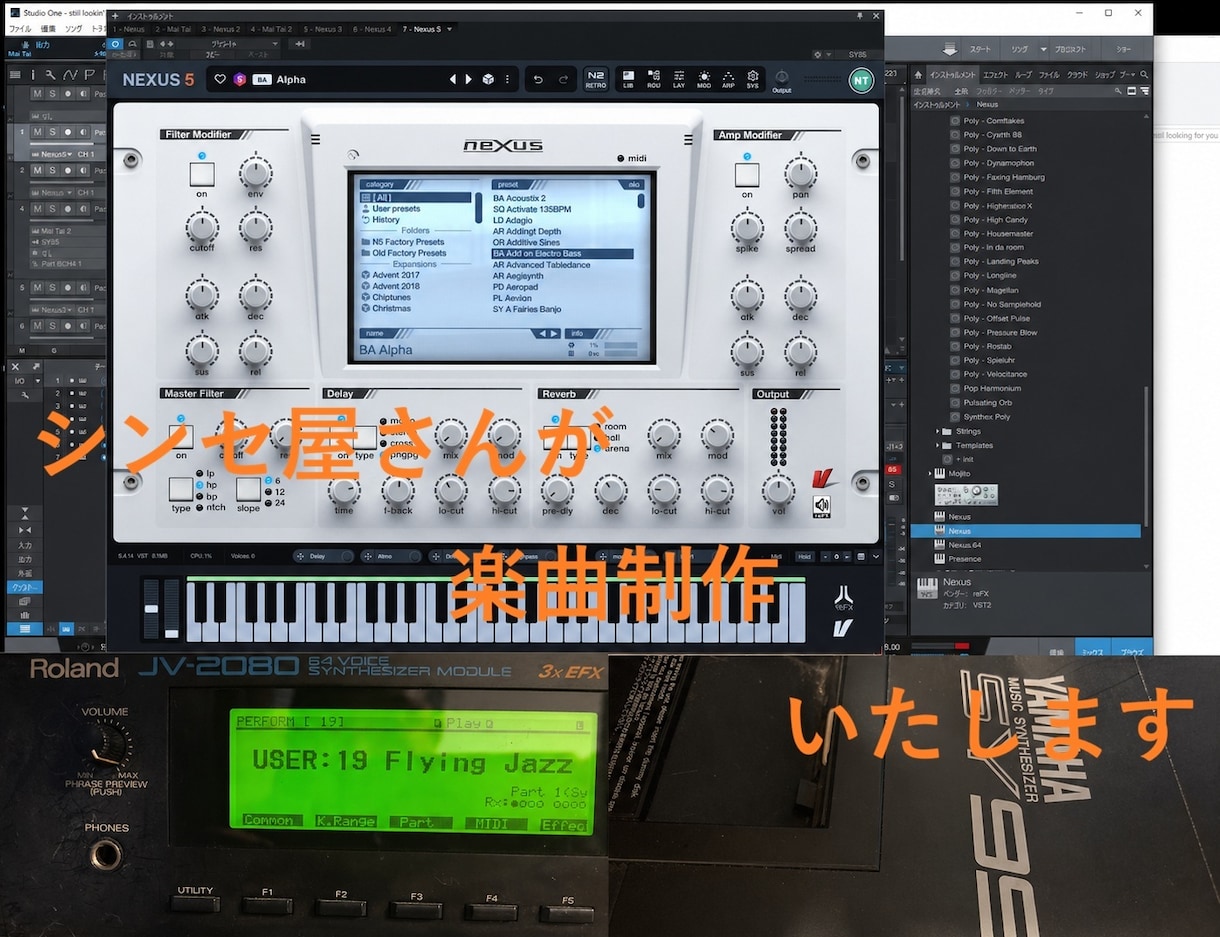Mute track 1 with M button
This screenshot has height=937, width=1220.
click(x=37, y=132)
